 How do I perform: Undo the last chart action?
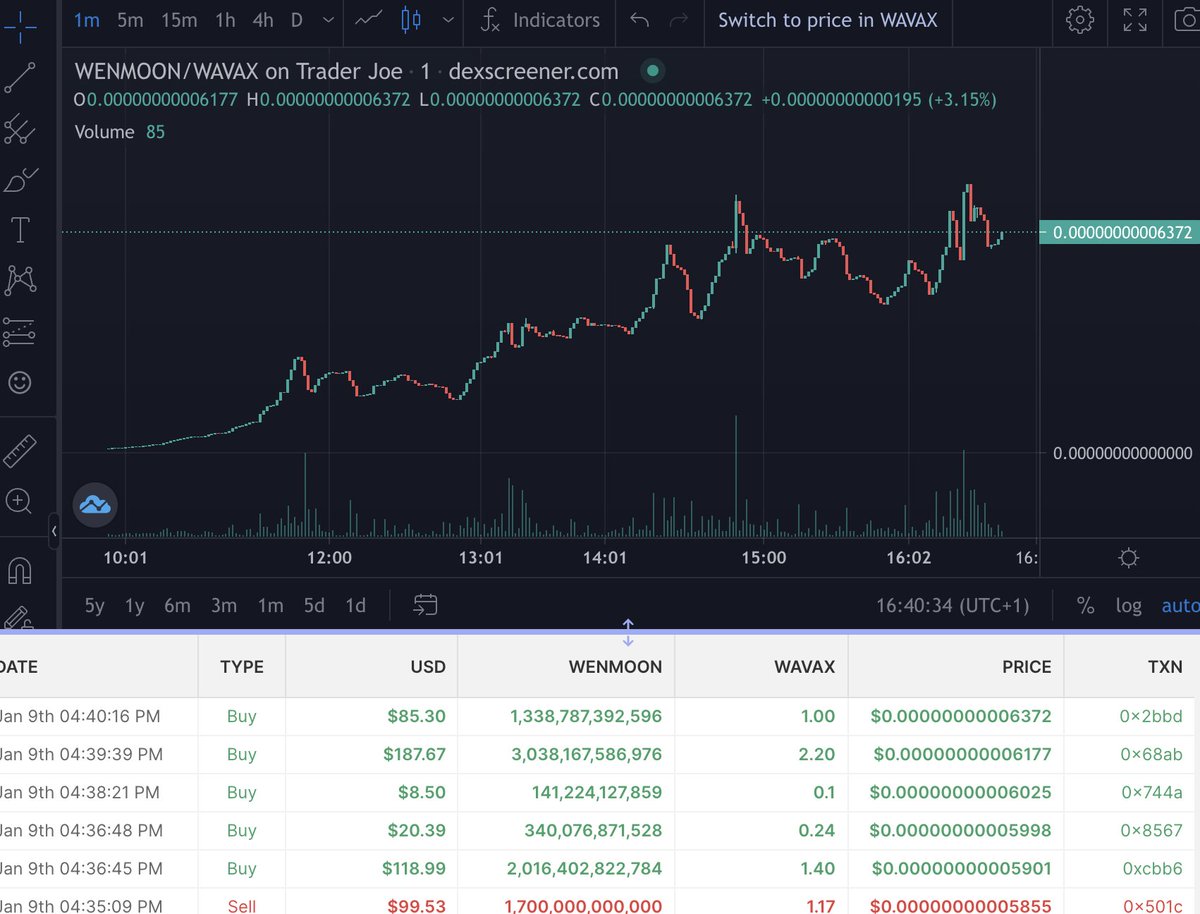[x=640, y=20]
